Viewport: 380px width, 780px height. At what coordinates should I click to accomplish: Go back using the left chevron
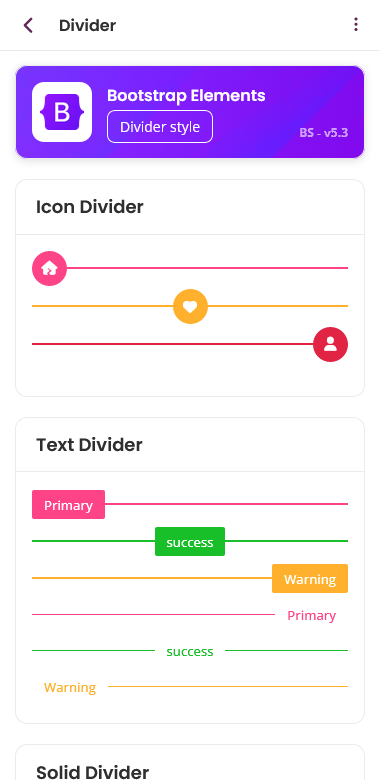tap(28, 25)
